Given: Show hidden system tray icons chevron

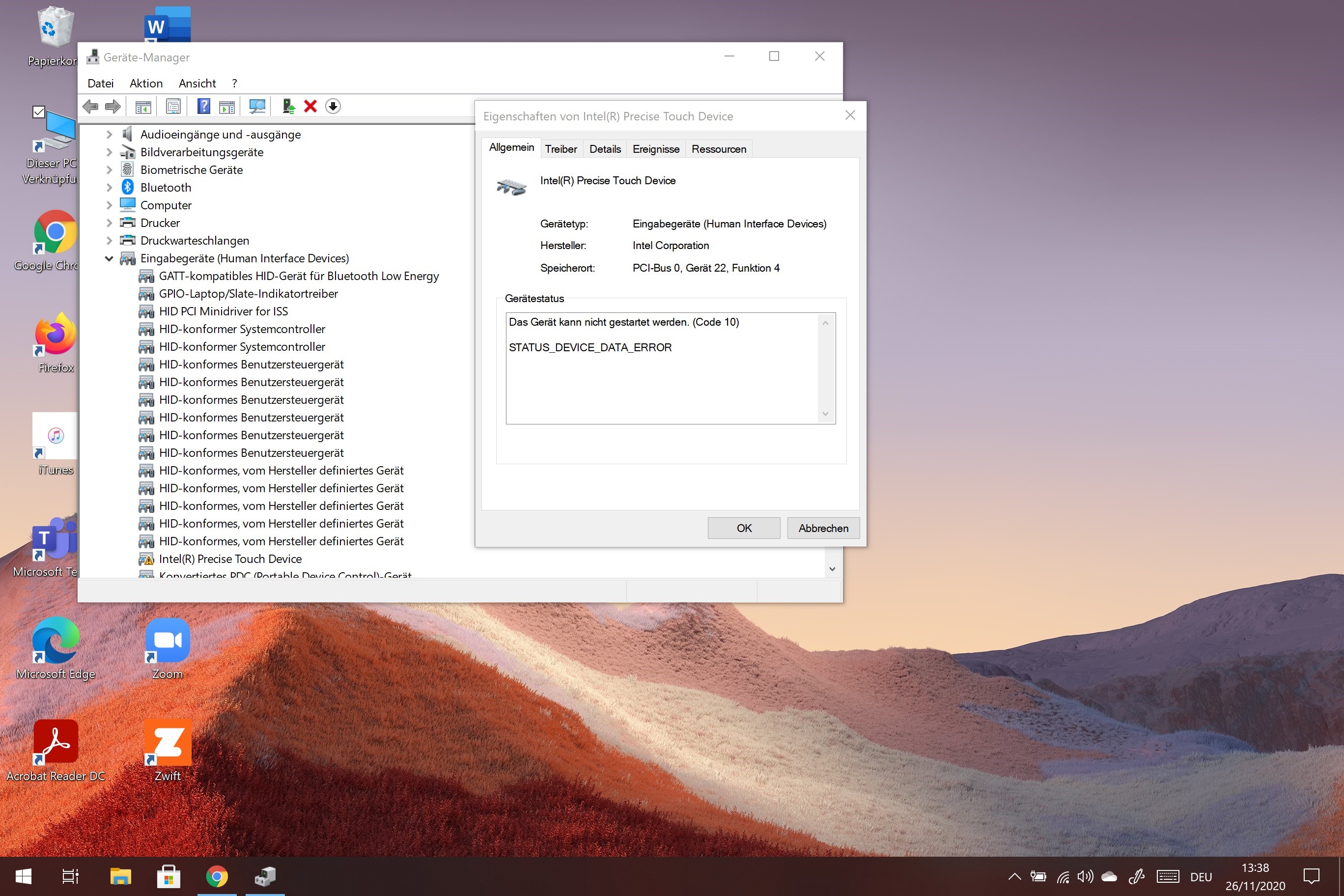Looking at the screenshot, I should 1014,876.
